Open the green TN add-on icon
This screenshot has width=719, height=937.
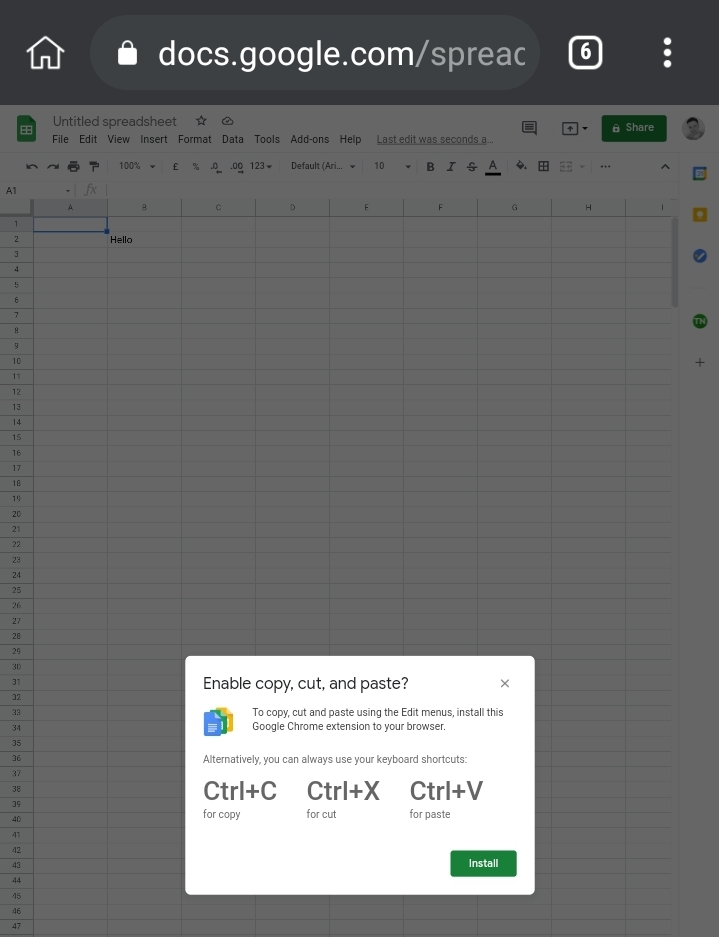tap(700, 321)
